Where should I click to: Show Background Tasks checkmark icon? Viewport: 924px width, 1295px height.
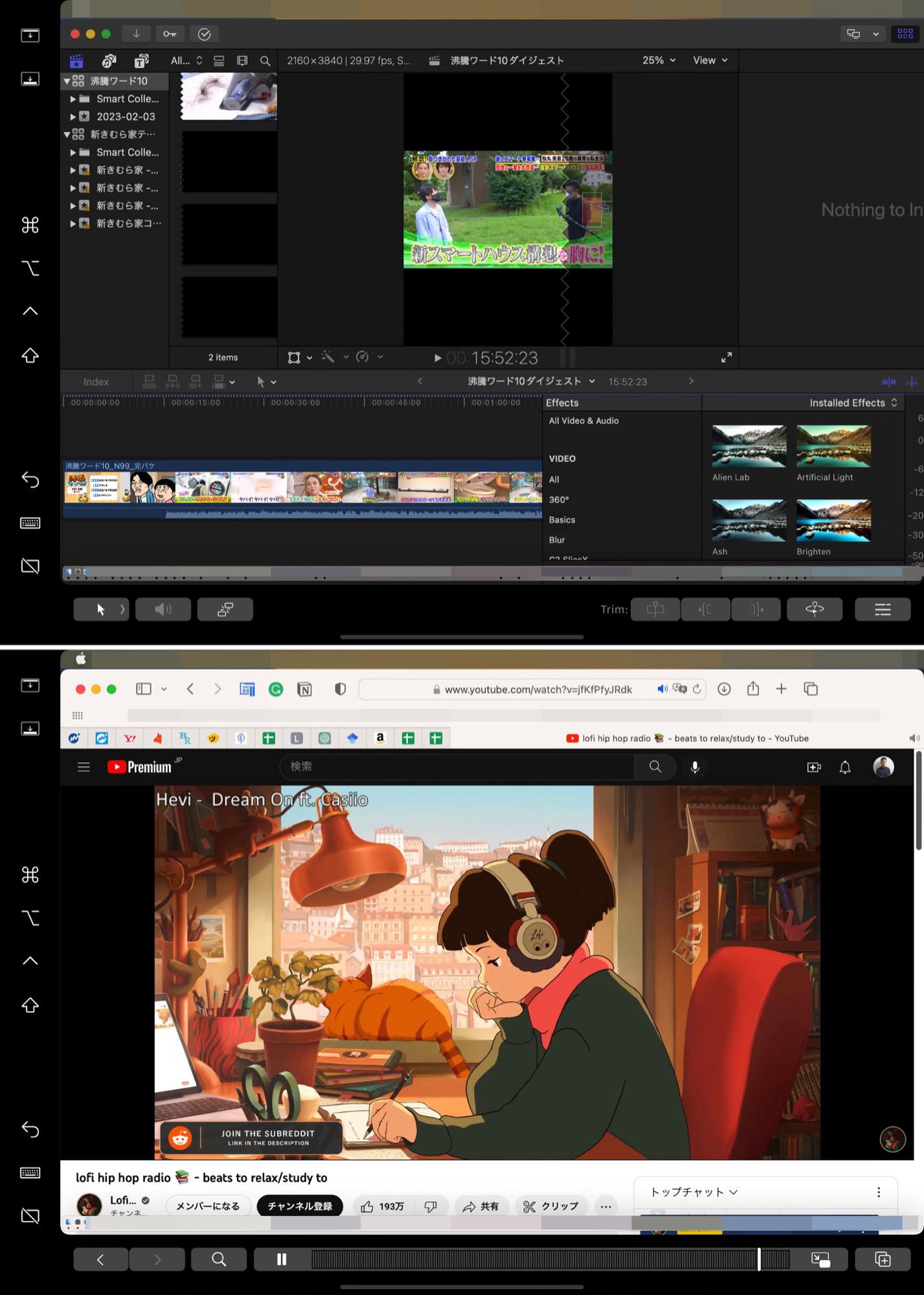(205, 34)
